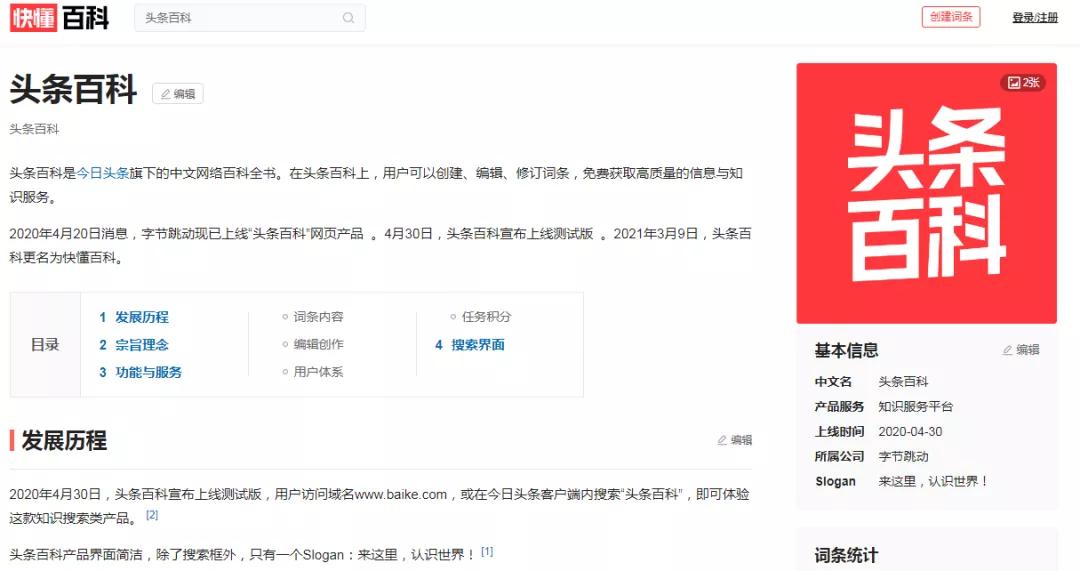Click the 2张 image count badge

click(x=1024, y=83)
